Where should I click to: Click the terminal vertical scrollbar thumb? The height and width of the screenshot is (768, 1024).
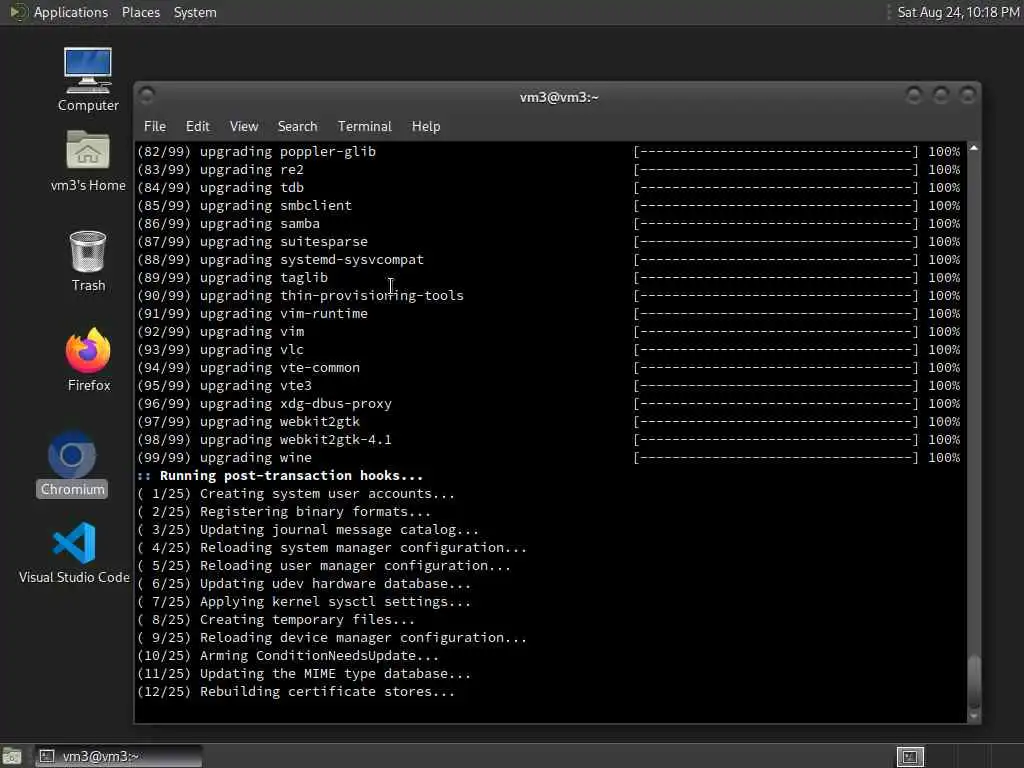[x=974, y=680]
